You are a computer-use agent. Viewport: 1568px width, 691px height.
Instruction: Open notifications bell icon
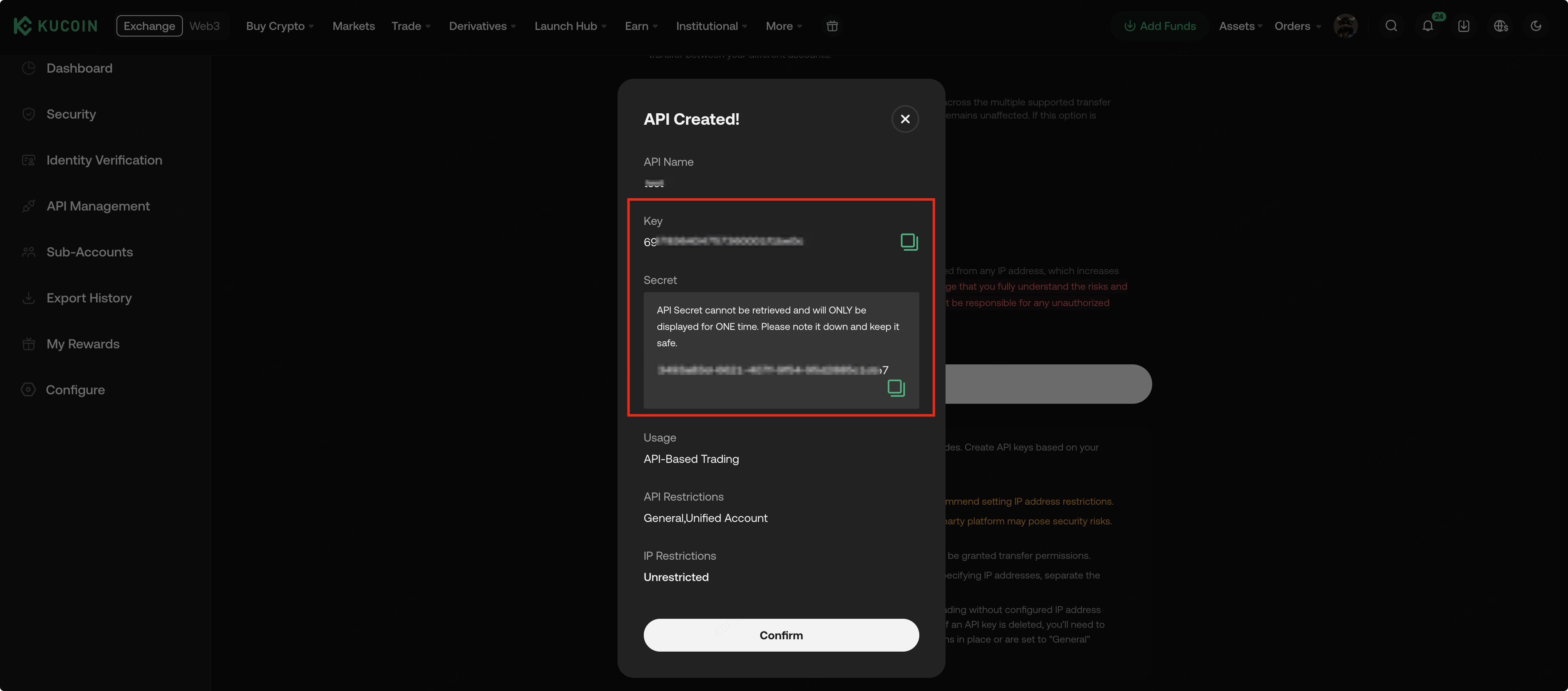pos(1427,25)
